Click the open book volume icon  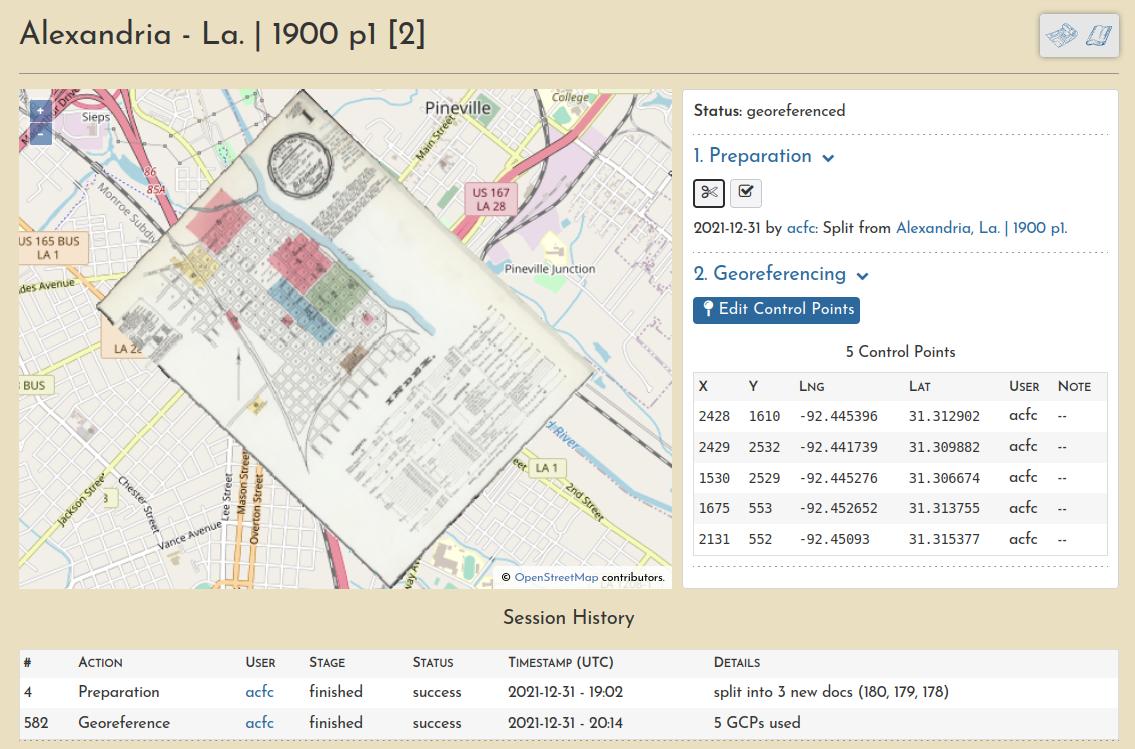click(1099, 35)
